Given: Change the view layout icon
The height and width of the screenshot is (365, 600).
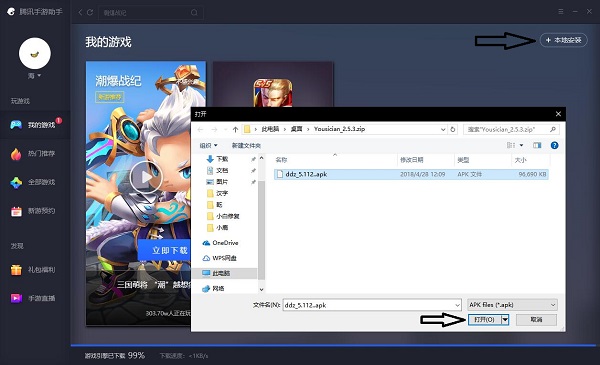Looking at the screenshot, I should [511, 145].
